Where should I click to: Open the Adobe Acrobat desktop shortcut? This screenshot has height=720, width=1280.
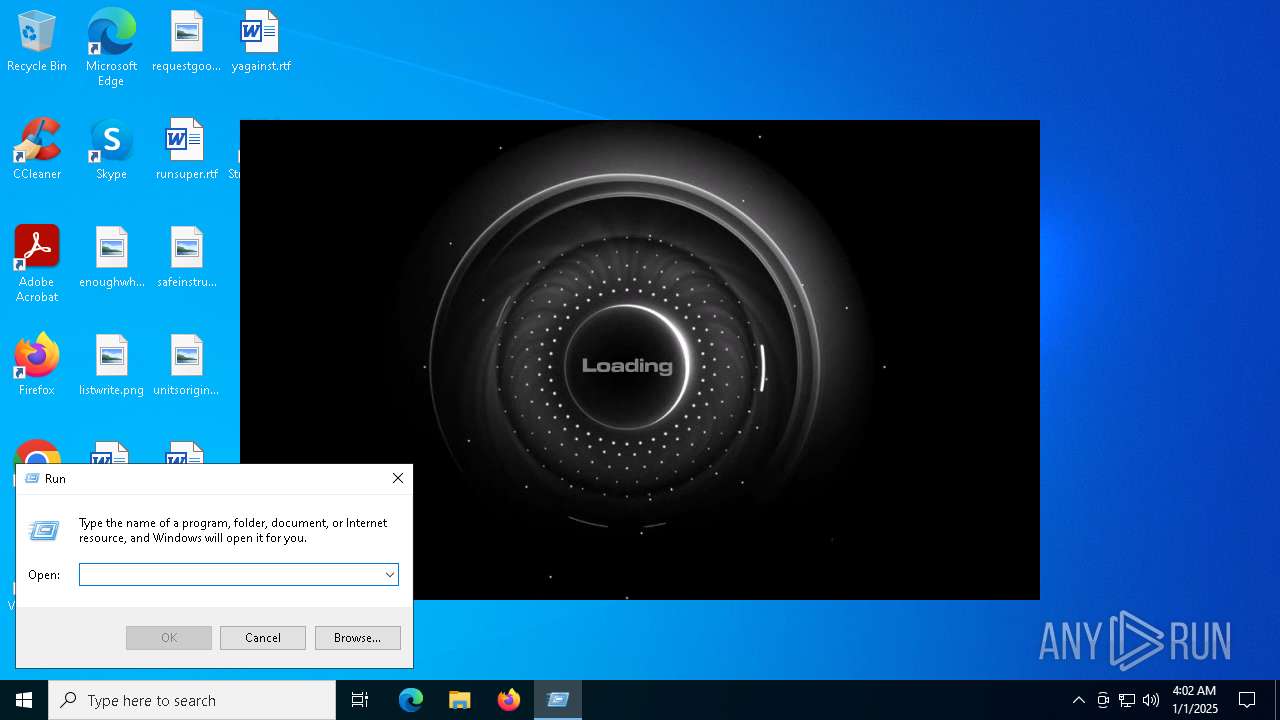(37, 264)
